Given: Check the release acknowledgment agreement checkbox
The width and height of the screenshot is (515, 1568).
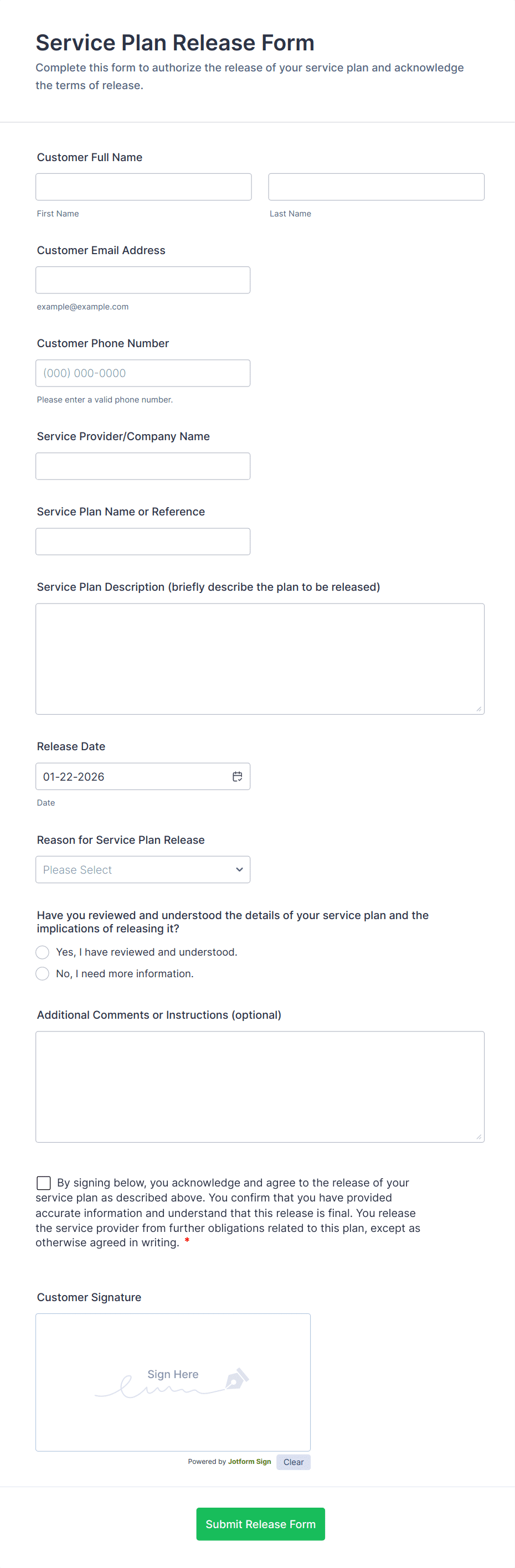Looking at the screenshot, I should click(x=43, y=1182).
